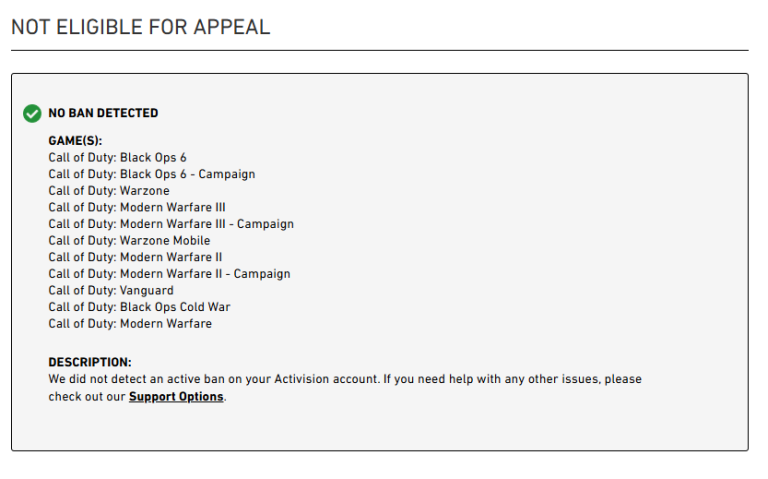Viewport: 768px width, 479px height.
Task: Click the "We did not detect" opening words
Action: (x=95, y=380)
